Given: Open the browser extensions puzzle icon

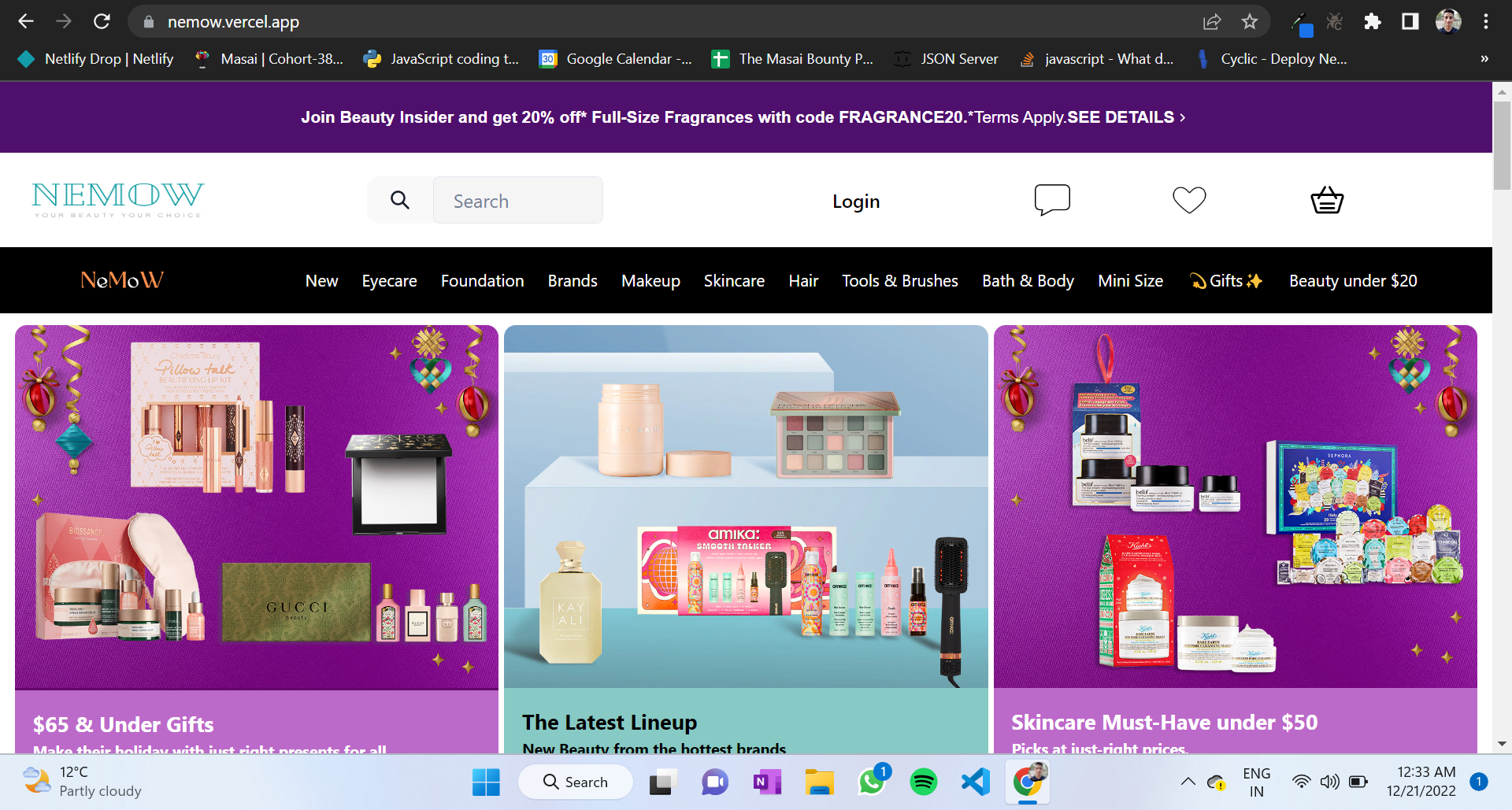Looking at the screenshot, I should [x=1373, y=21].
